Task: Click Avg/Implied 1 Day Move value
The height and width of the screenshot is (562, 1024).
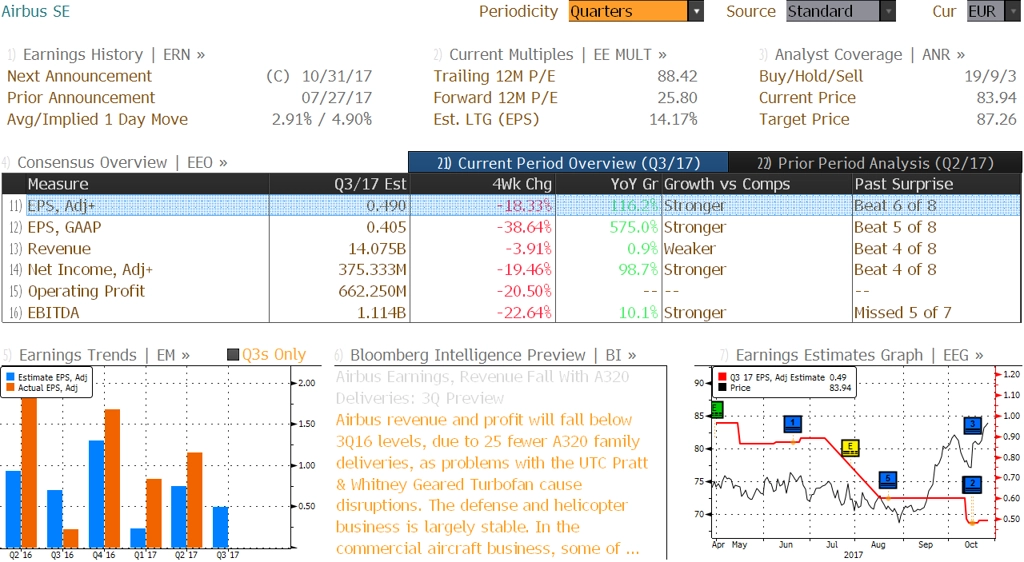Action: point(321,119)
